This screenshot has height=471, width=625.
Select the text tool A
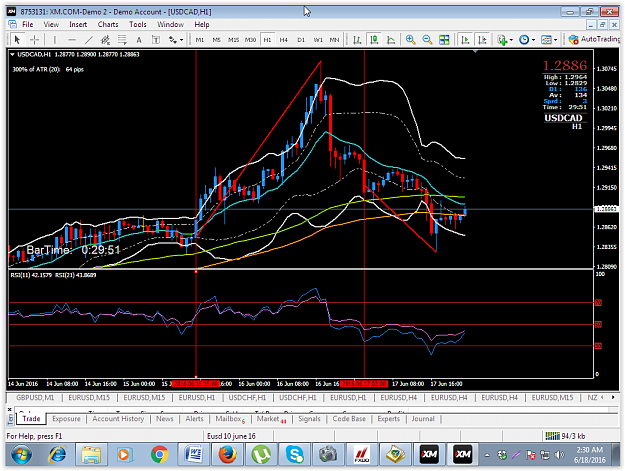click(x=139, y=39)
